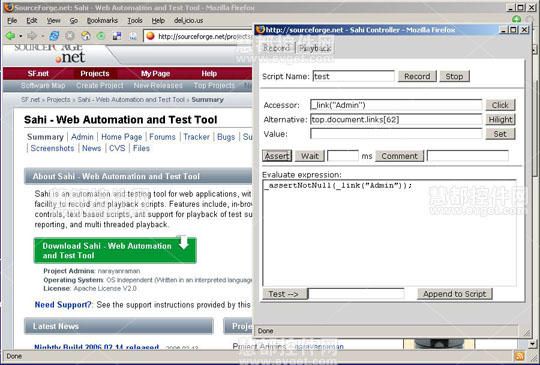Click the Admin link on project page
Screen dimensions: 540x365
point(82,137)
